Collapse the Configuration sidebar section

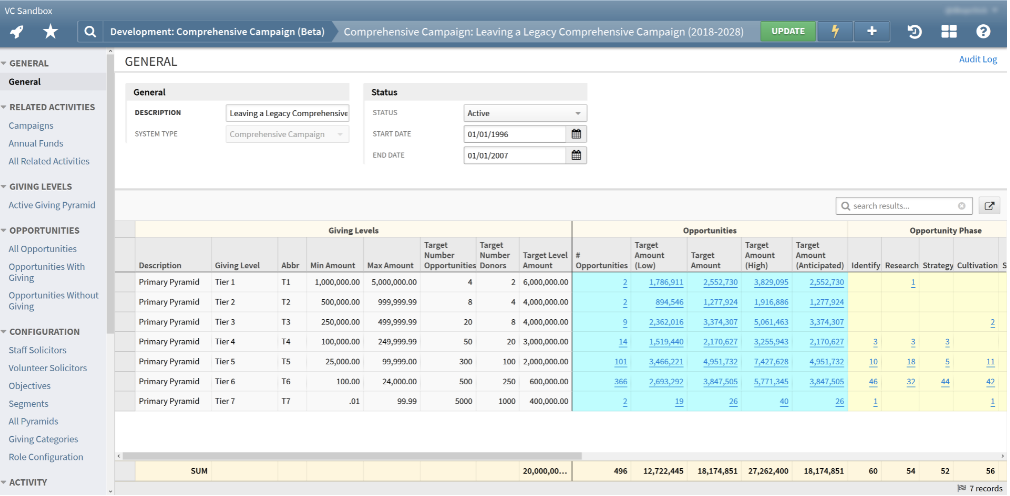(5, 332)
